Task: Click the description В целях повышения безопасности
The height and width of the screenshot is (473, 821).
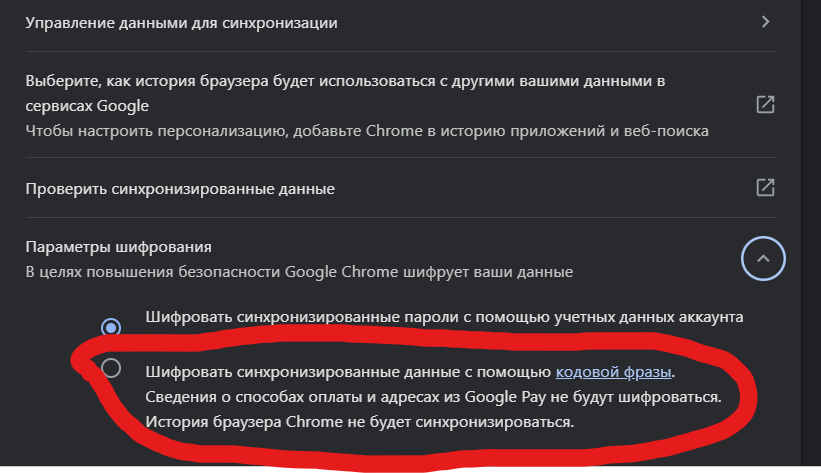Action: click(299, 272)
